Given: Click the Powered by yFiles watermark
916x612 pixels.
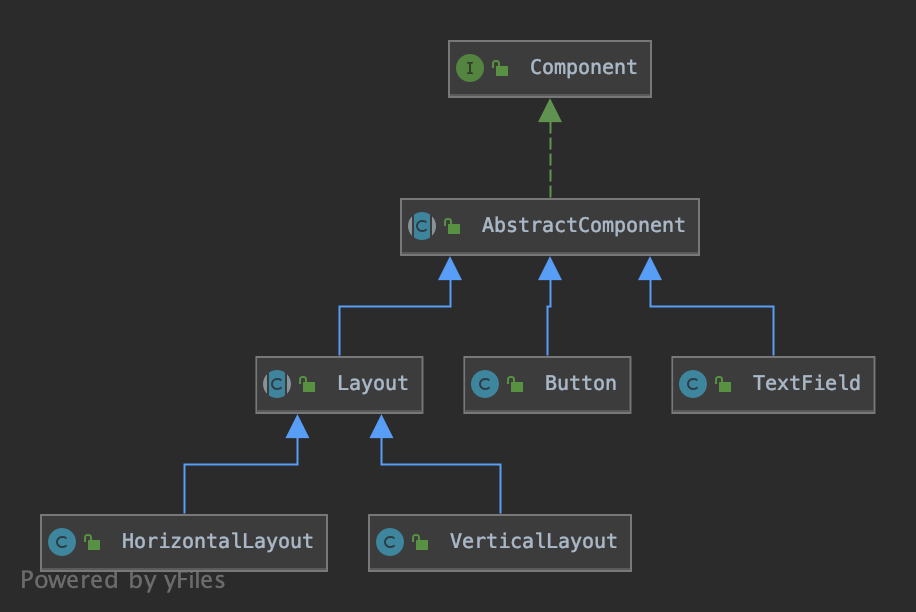Looking at the screenshot, I should point(123,581).
